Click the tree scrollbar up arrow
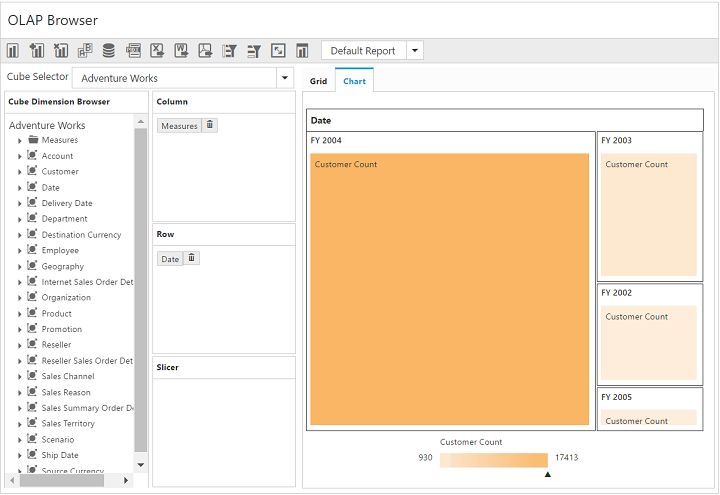 tap(141, 122)
